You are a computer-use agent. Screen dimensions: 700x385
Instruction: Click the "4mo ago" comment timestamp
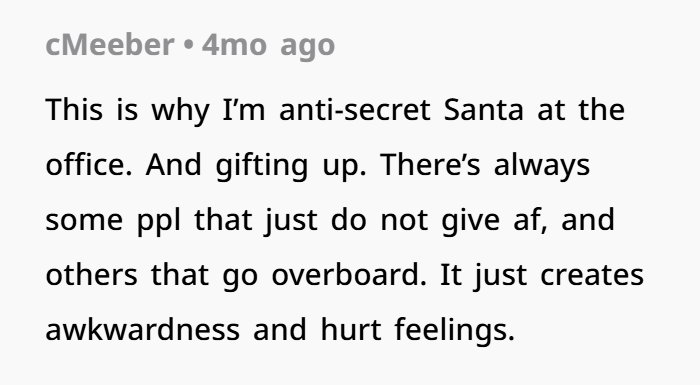coord(268,46)
